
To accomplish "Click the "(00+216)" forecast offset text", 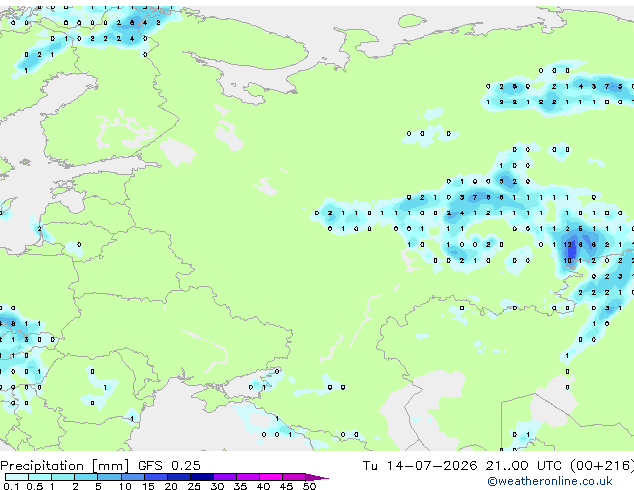I will click(x=602, y=466).
